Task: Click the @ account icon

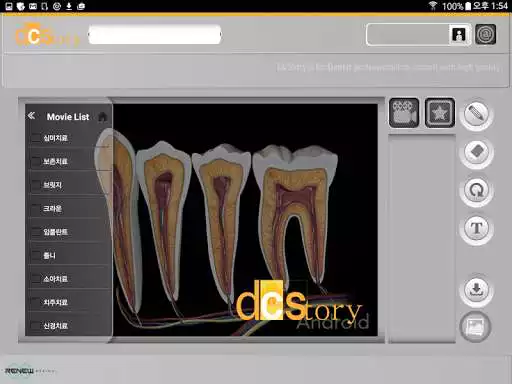Action: 486,34
